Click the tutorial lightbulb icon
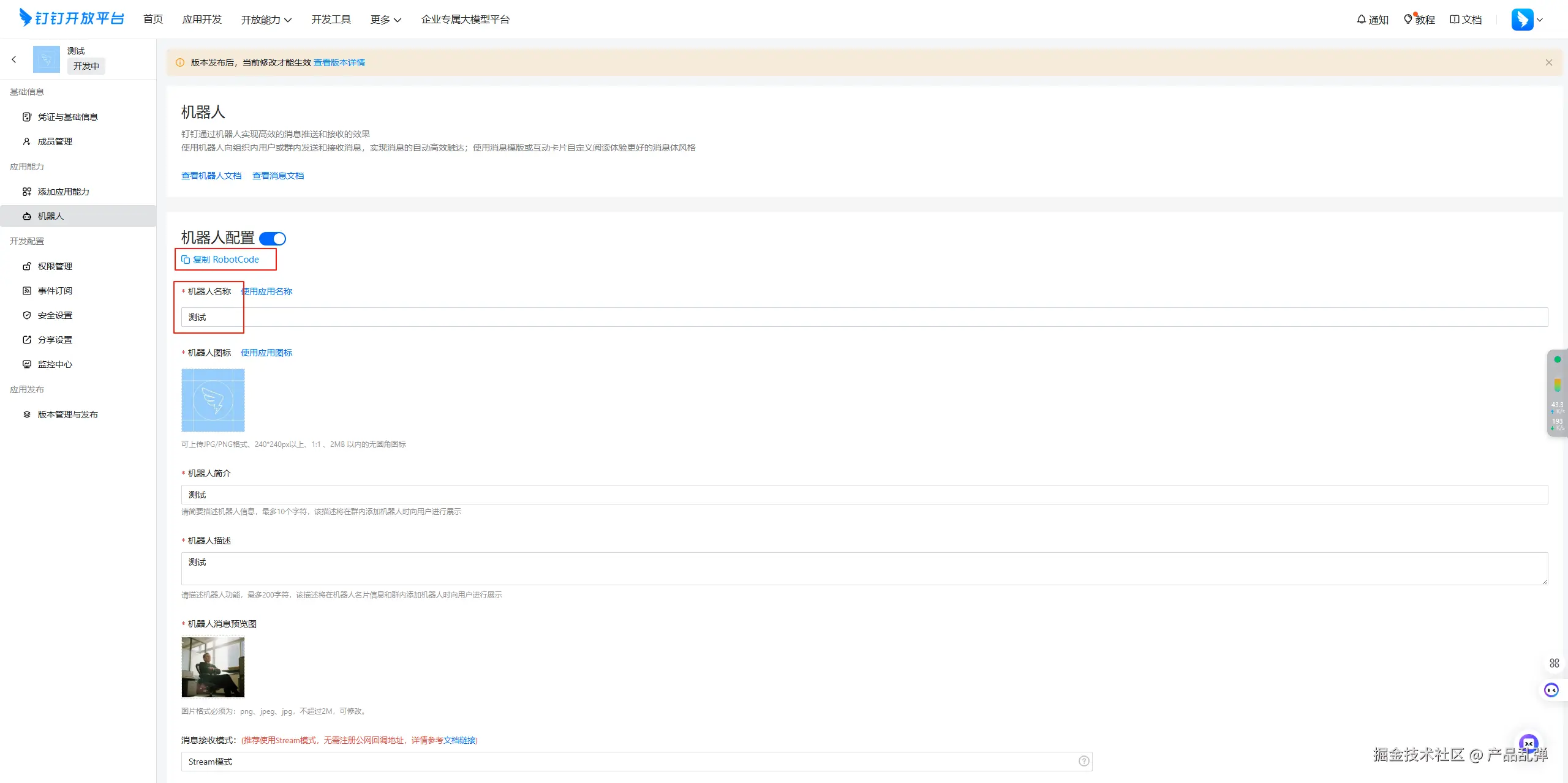1568x783 pixels. [1408, 20]
